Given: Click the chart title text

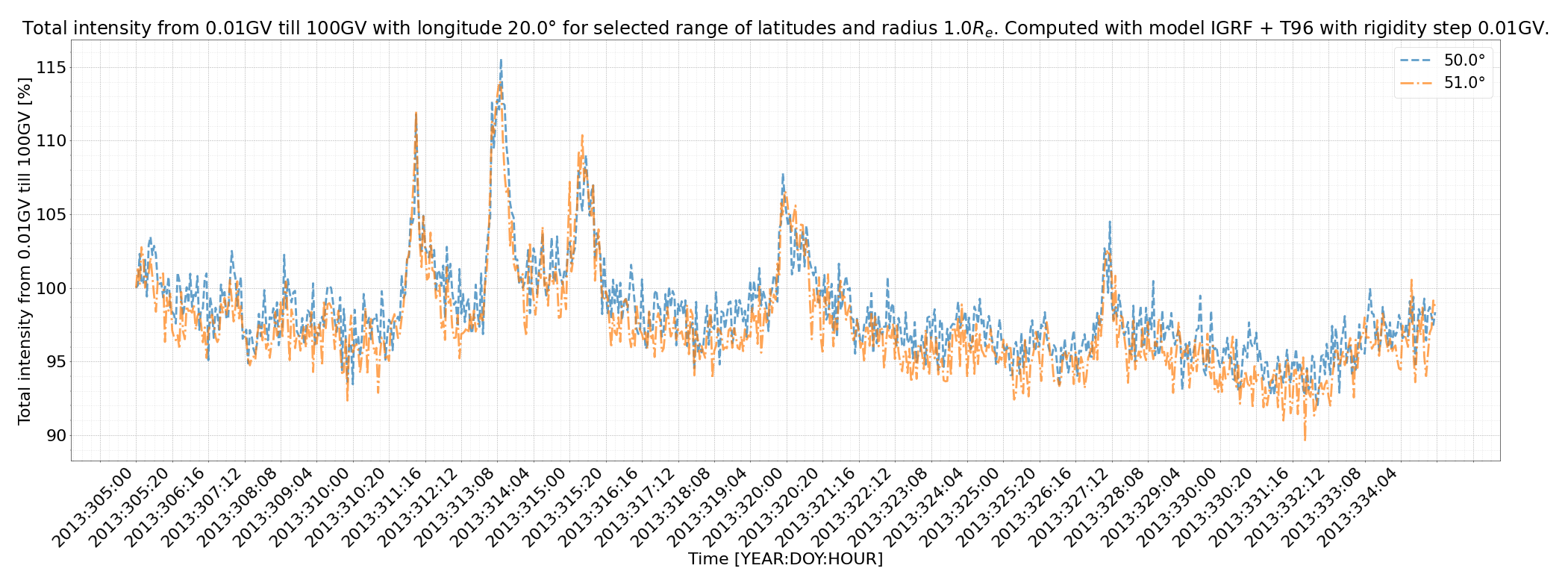Looking at the screenshot, I should point(785,28).
